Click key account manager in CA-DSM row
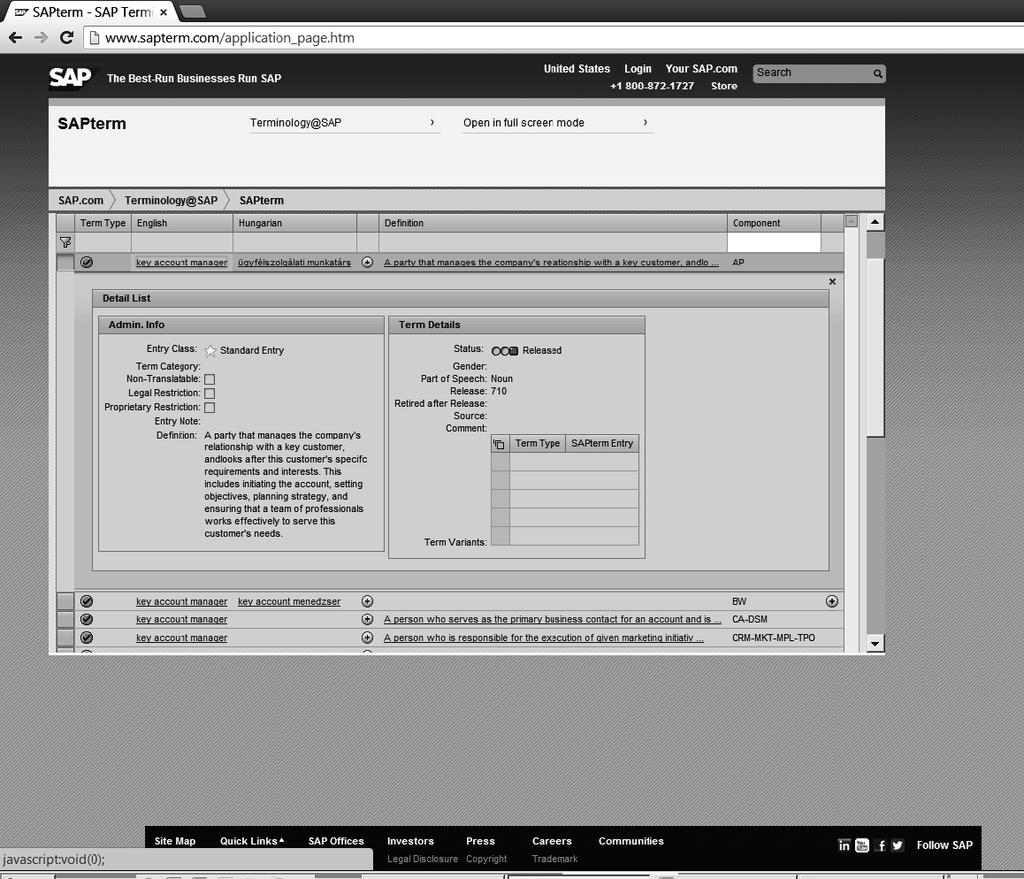Viewport: 1024px width, 879px height. point(182,619)
